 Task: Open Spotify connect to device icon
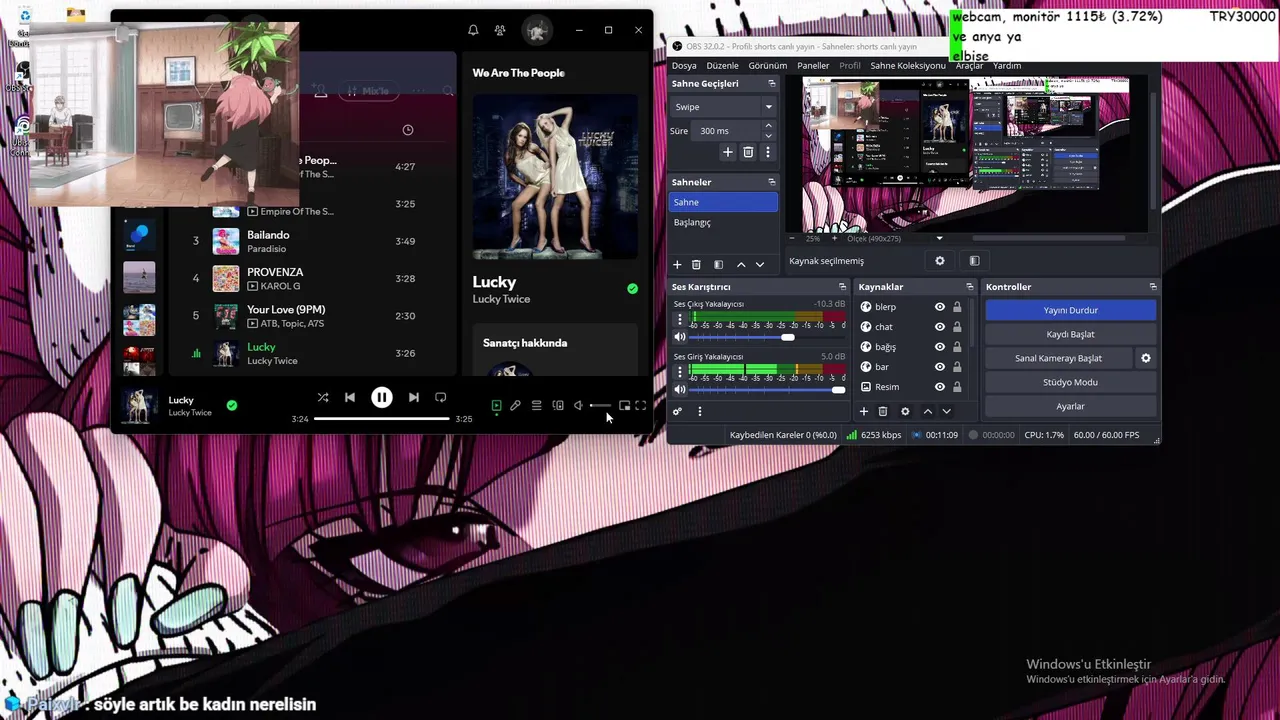tap(558, 405)
